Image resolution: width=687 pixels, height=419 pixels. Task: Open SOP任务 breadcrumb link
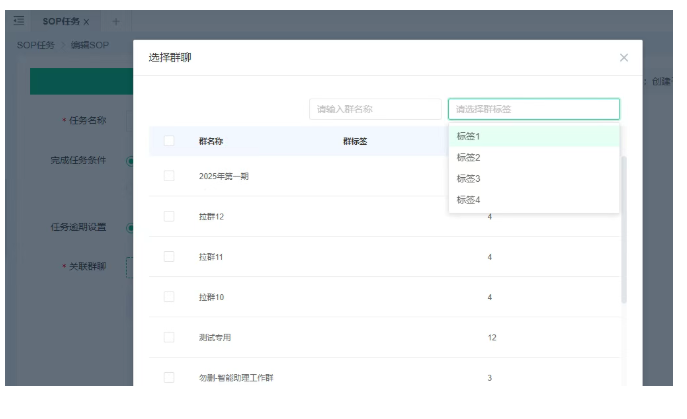pos(36,45)
